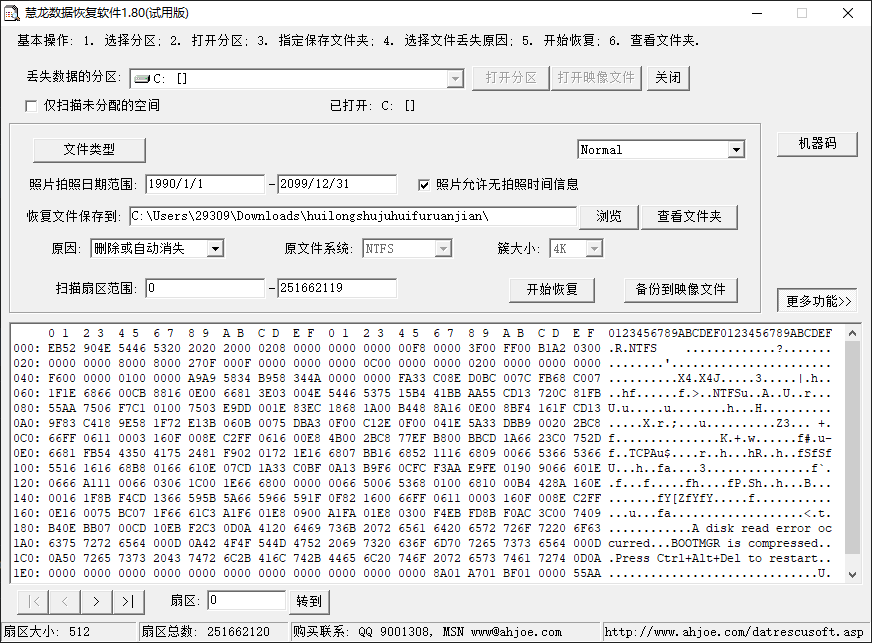This screenshot has width=872, height=643.
Task: Start recovery with 开始恢复 button
Action: [552, 290]
